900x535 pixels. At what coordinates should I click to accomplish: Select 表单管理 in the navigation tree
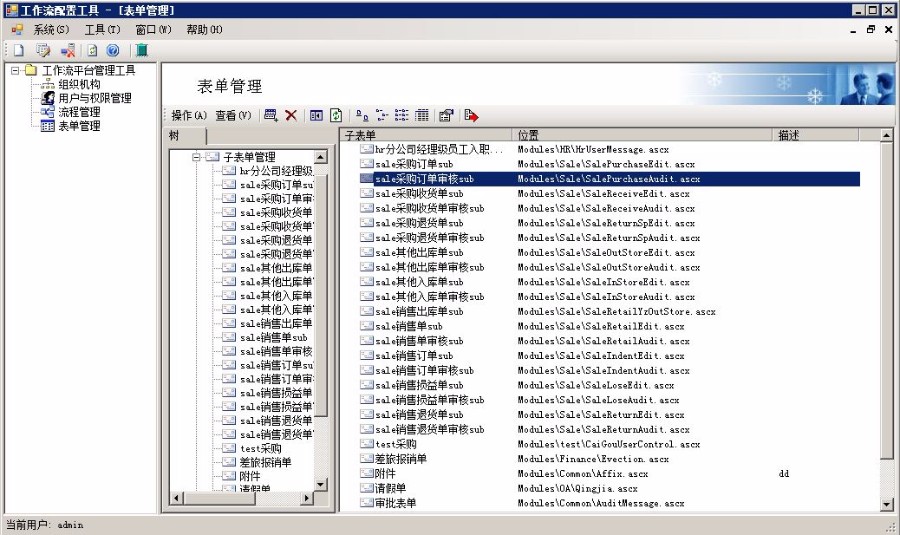coord(79,126)
